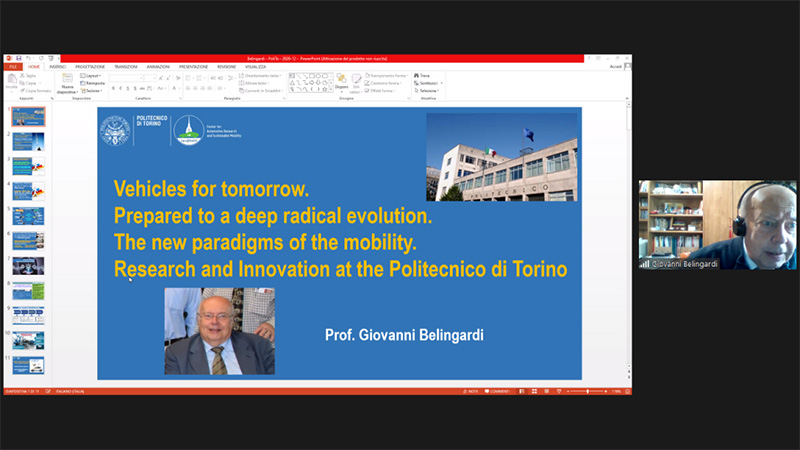Viewport: 800px width, 450px height.
Task: Switch to the REVISIONE tab
Action: point(227,67)
